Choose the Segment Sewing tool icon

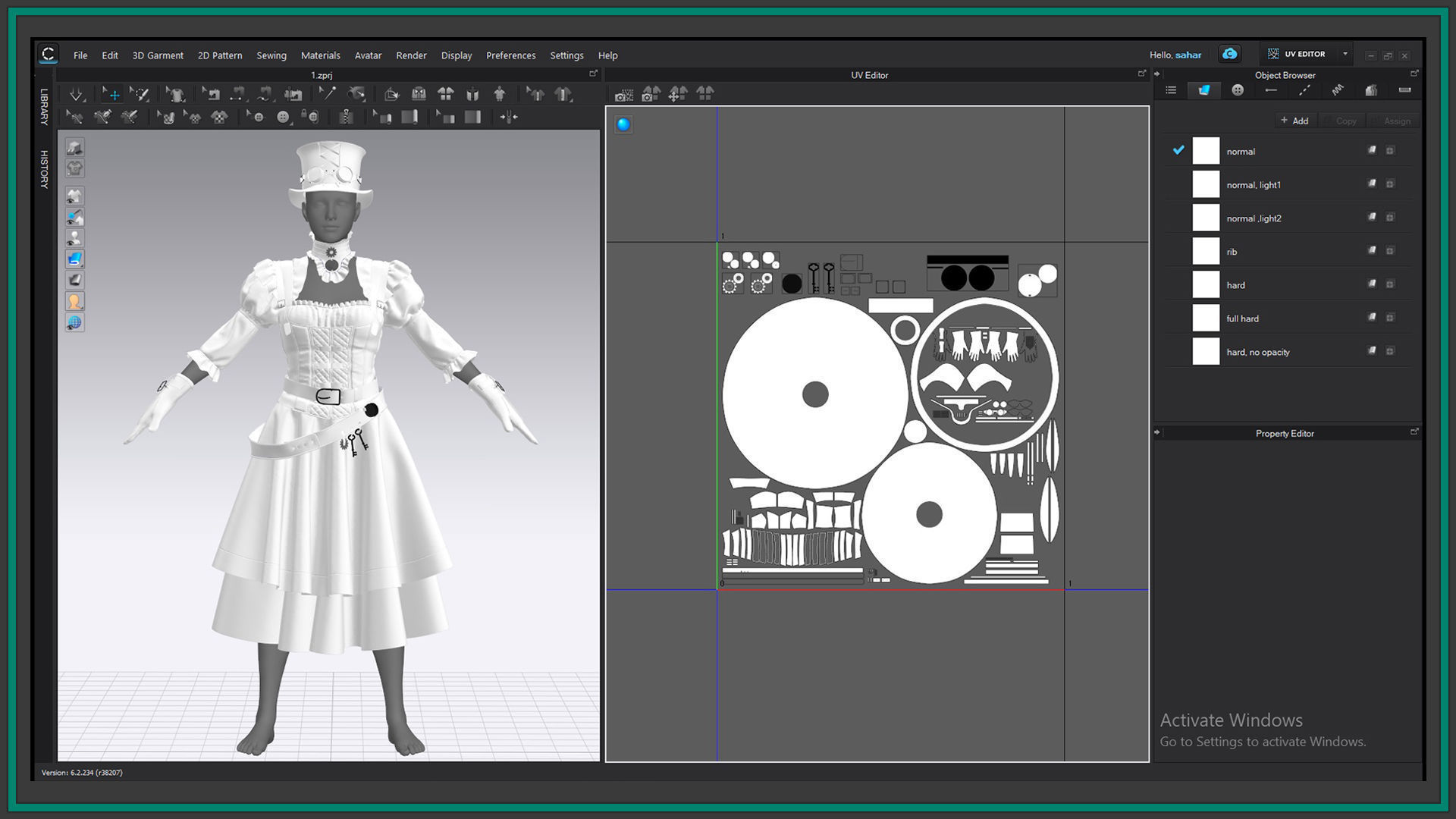[237, 94]
